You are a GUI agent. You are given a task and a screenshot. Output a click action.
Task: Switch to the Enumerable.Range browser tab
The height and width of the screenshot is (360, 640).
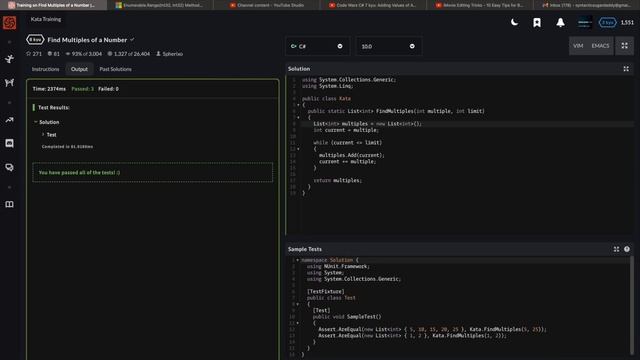160,5
